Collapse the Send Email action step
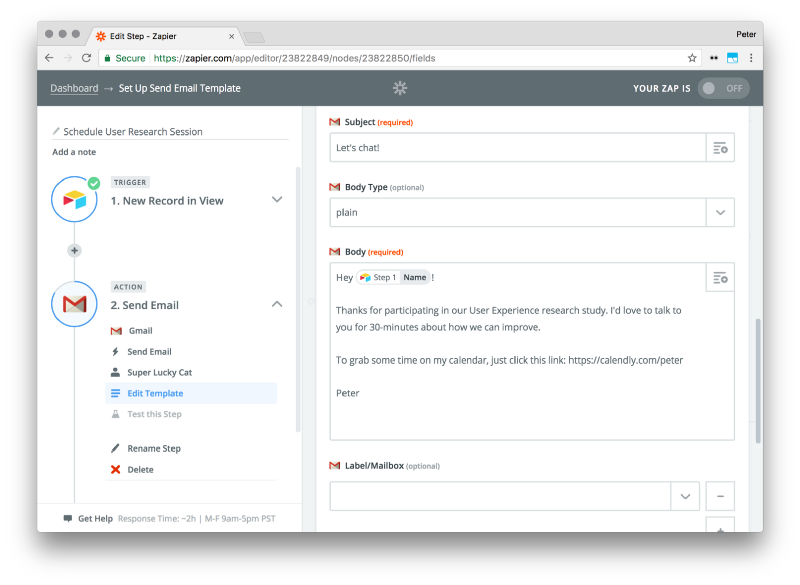This screenshot has height=585, width=800. tap(277, 304)
